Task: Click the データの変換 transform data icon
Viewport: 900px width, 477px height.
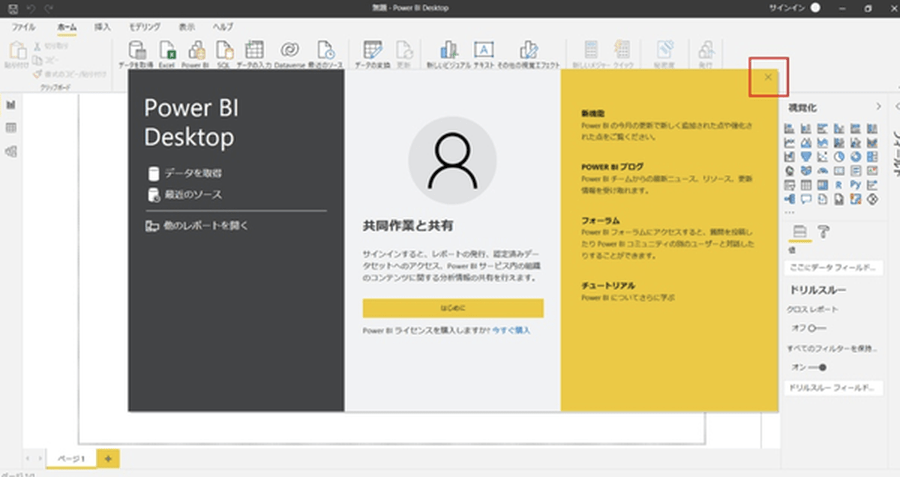Action: (373, 51)
